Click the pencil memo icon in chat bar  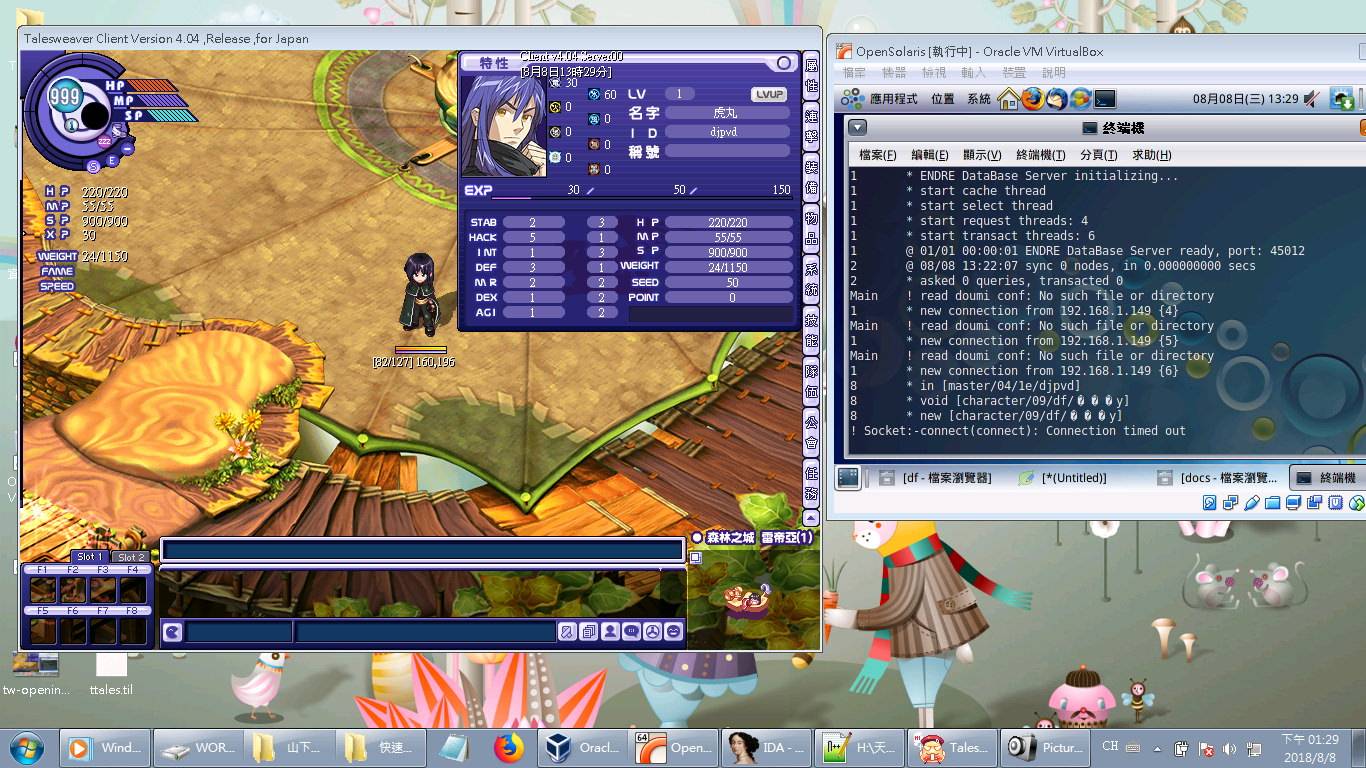(x=568, y=632)
